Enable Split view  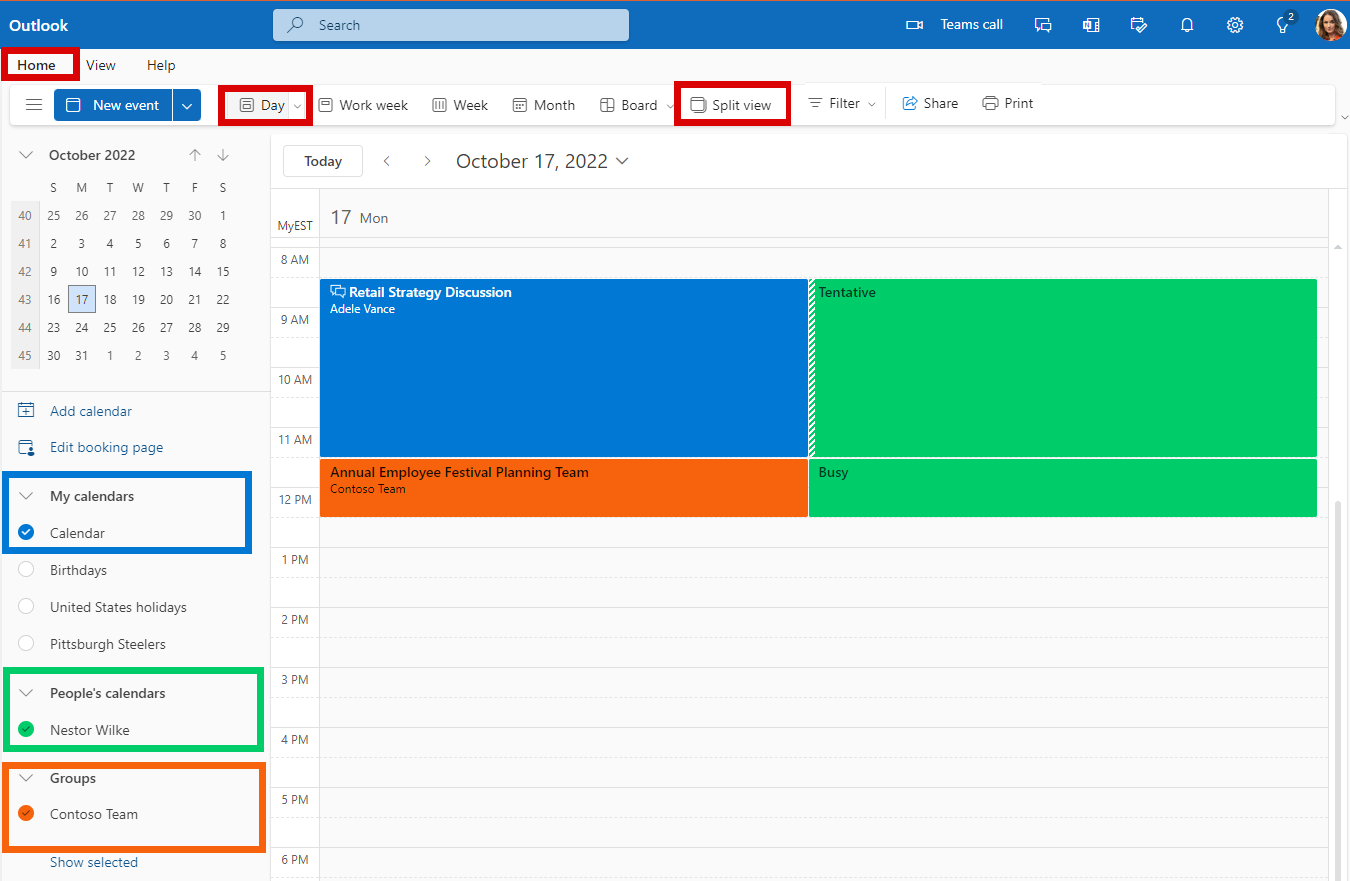click(732, 105)
